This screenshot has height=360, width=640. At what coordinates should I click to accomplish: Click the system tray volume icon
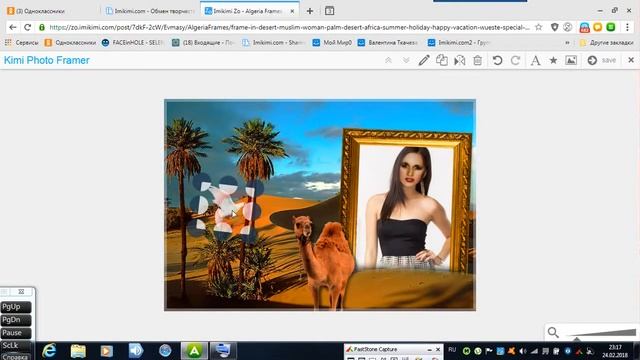coord(523,351)
